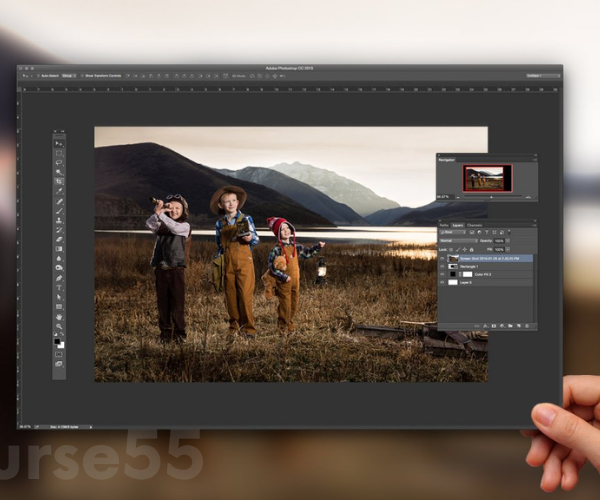Filter layers by smart object icon
The width and height of the screenshot is (600, 500).
tap(502, 232)
